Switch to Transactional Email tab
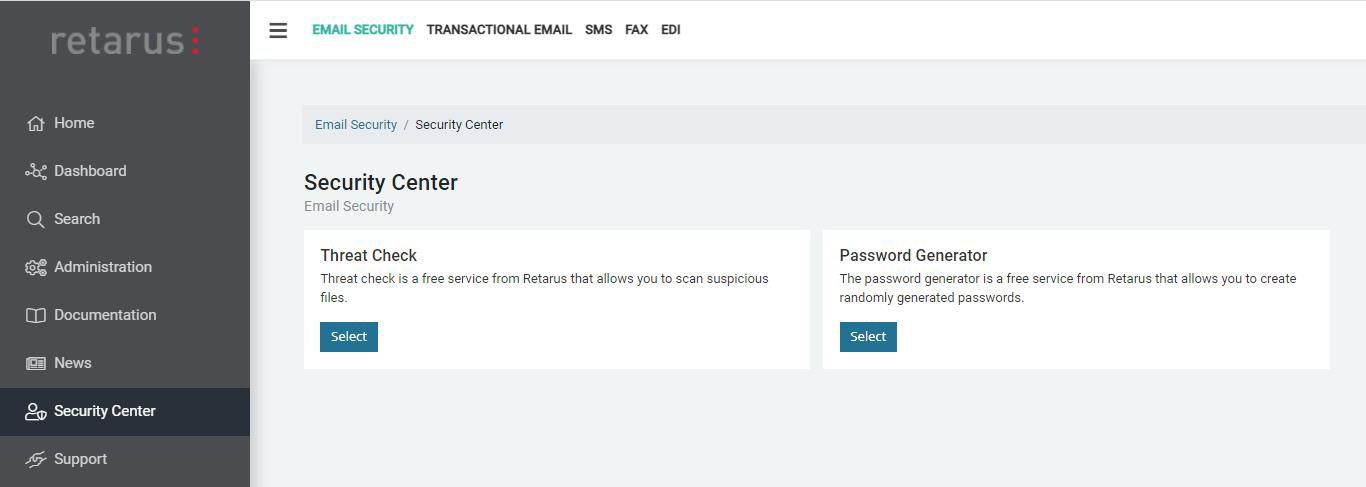 point(499,30)
